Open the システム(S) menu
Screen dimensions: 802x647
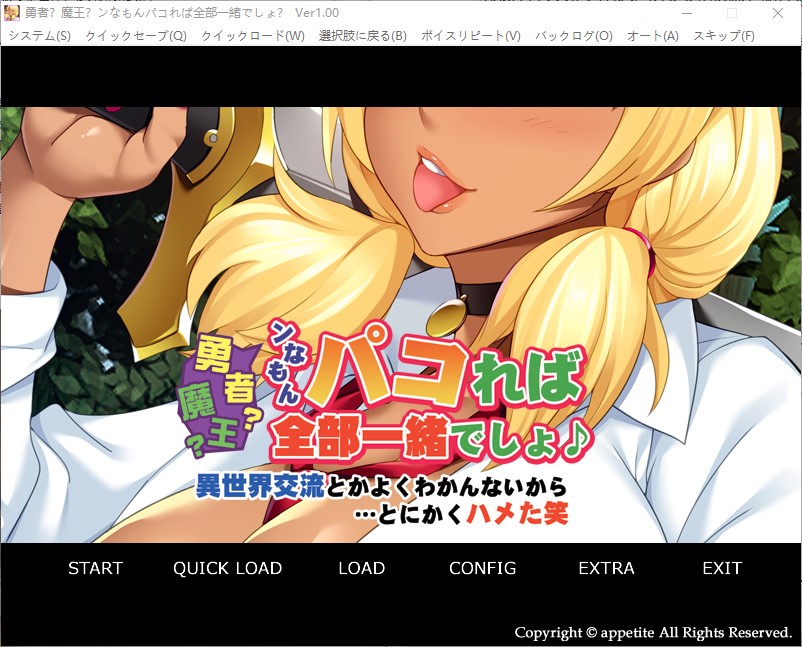[39, 36]
